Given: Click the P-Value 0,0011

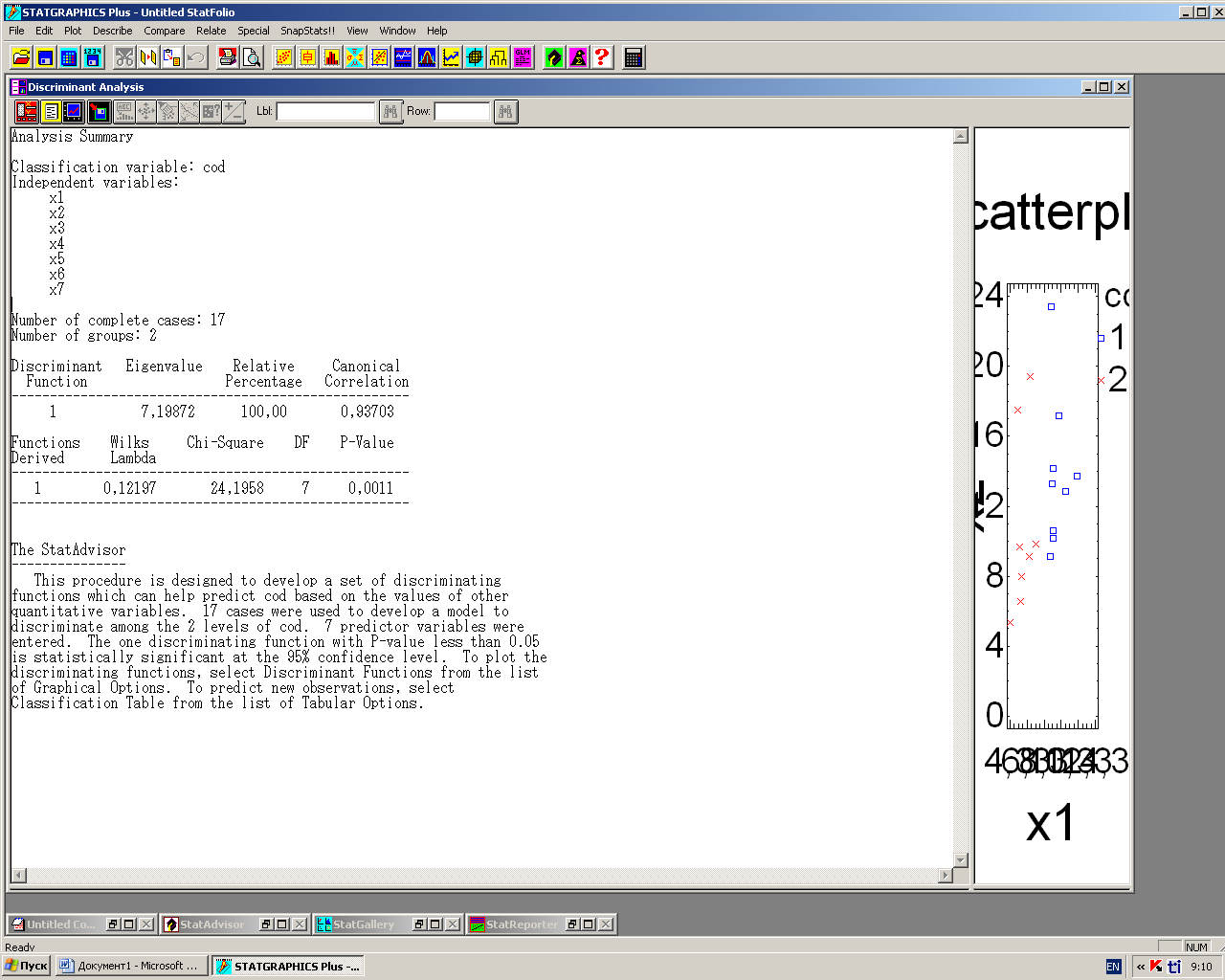Looking at the screenshot, I should point(370,488).
